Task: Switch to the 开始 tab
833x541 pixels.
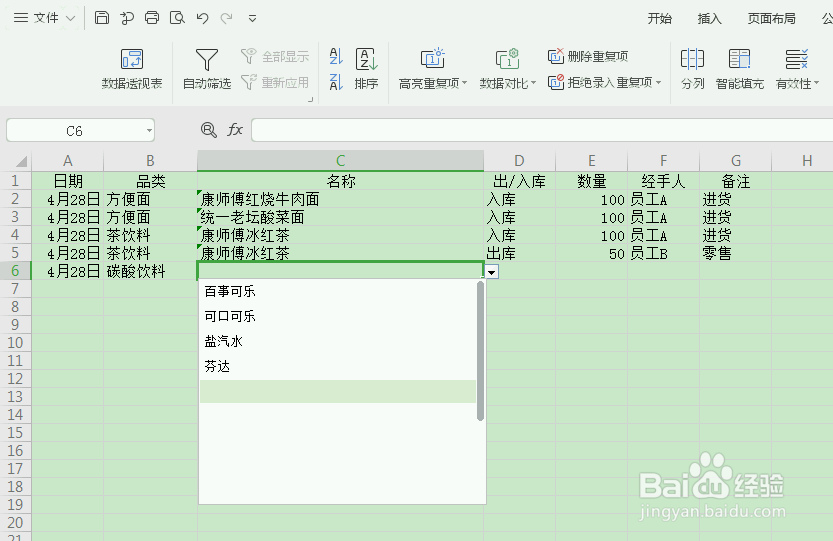Action: coord(659,19)
